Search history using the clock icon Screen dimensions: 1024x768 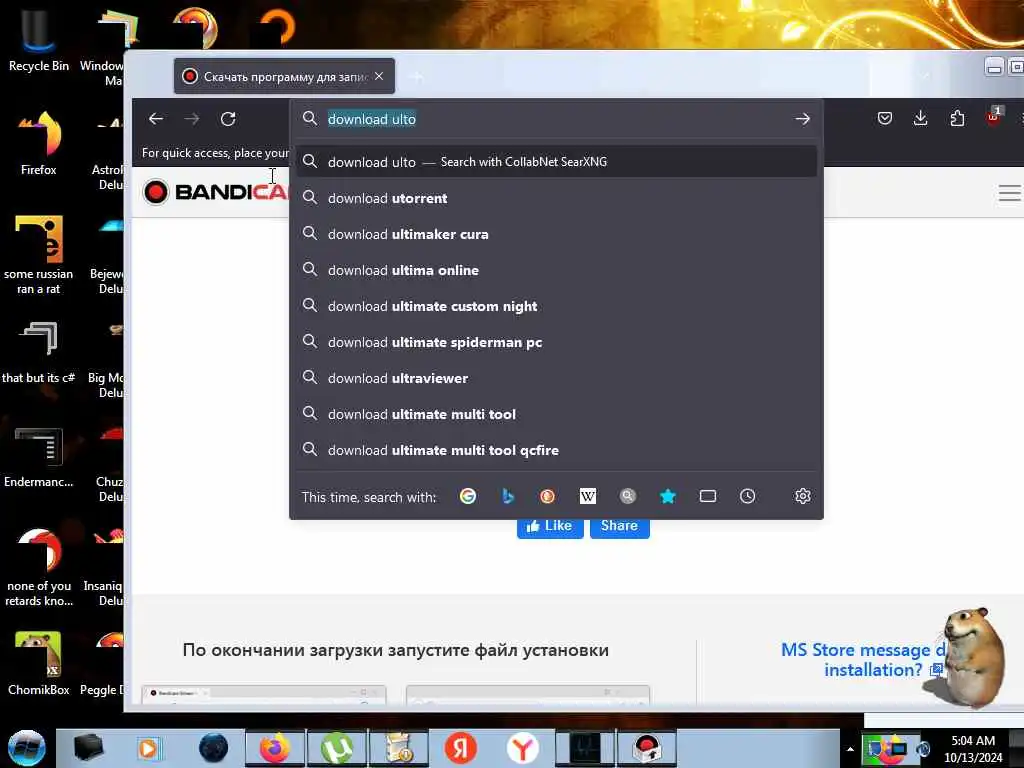coord(748,496)
